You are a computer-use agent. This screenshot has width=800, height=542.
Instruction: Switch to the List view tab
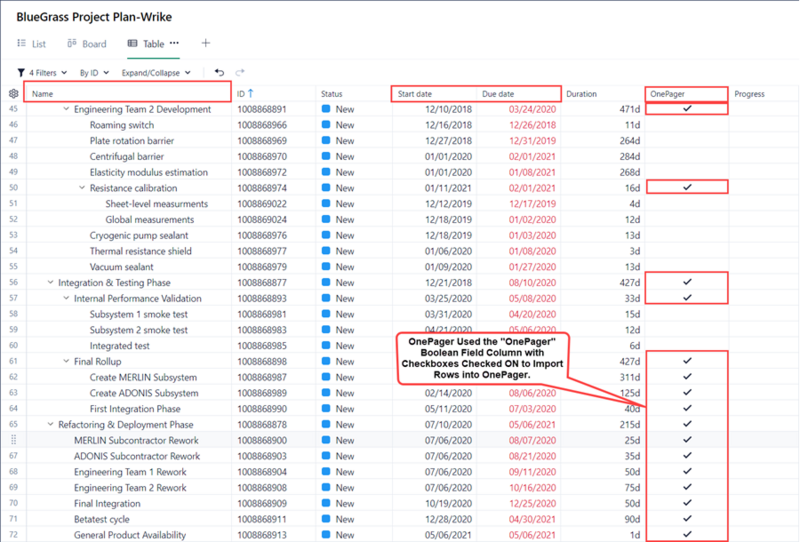[32, 44]
